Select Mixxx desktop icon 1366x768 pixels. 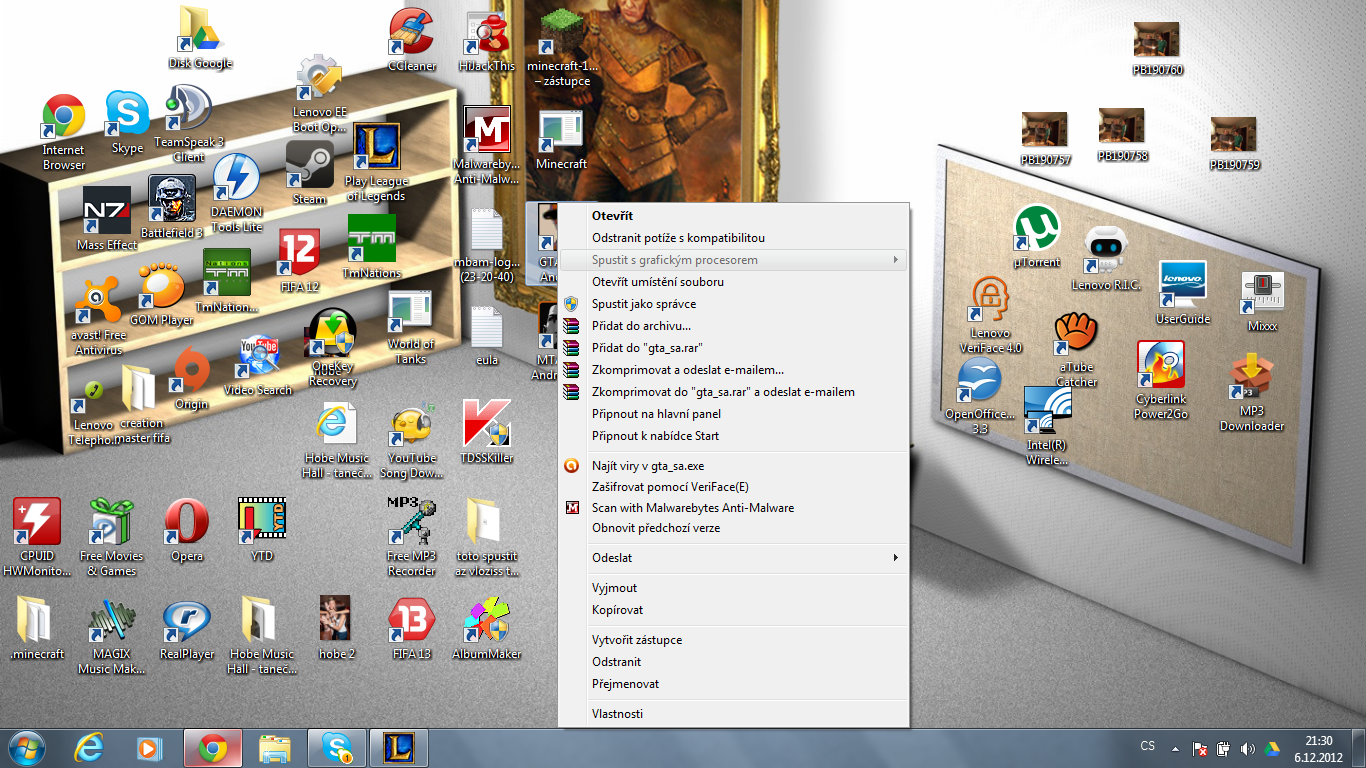[x=1262, y=301]
